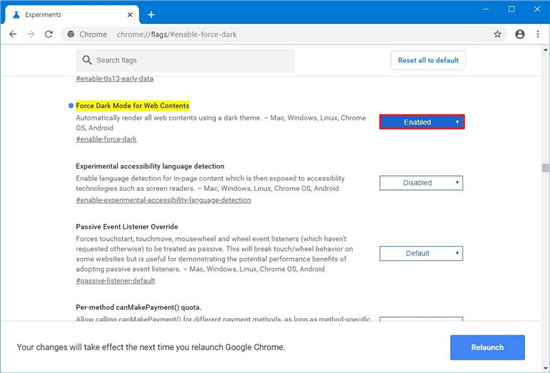Click the page vertical scrollbar thumb
This screenshot has width=550, height=373.
[x=545, y=168]
